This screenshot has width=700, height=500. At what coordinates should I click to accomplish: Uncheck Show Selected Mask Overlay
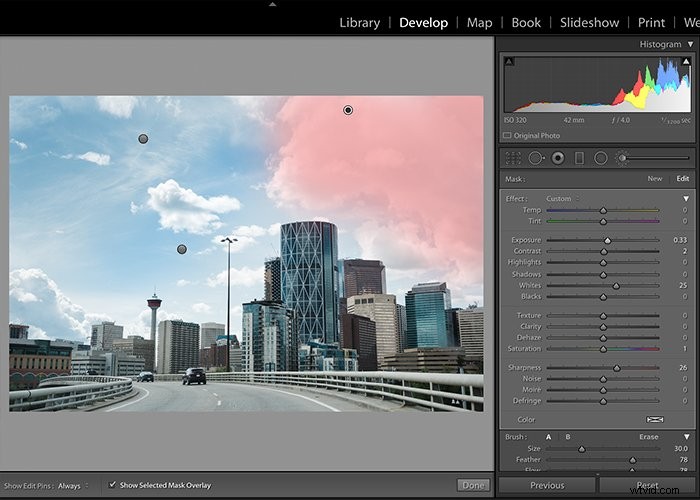tap(112, 484)
